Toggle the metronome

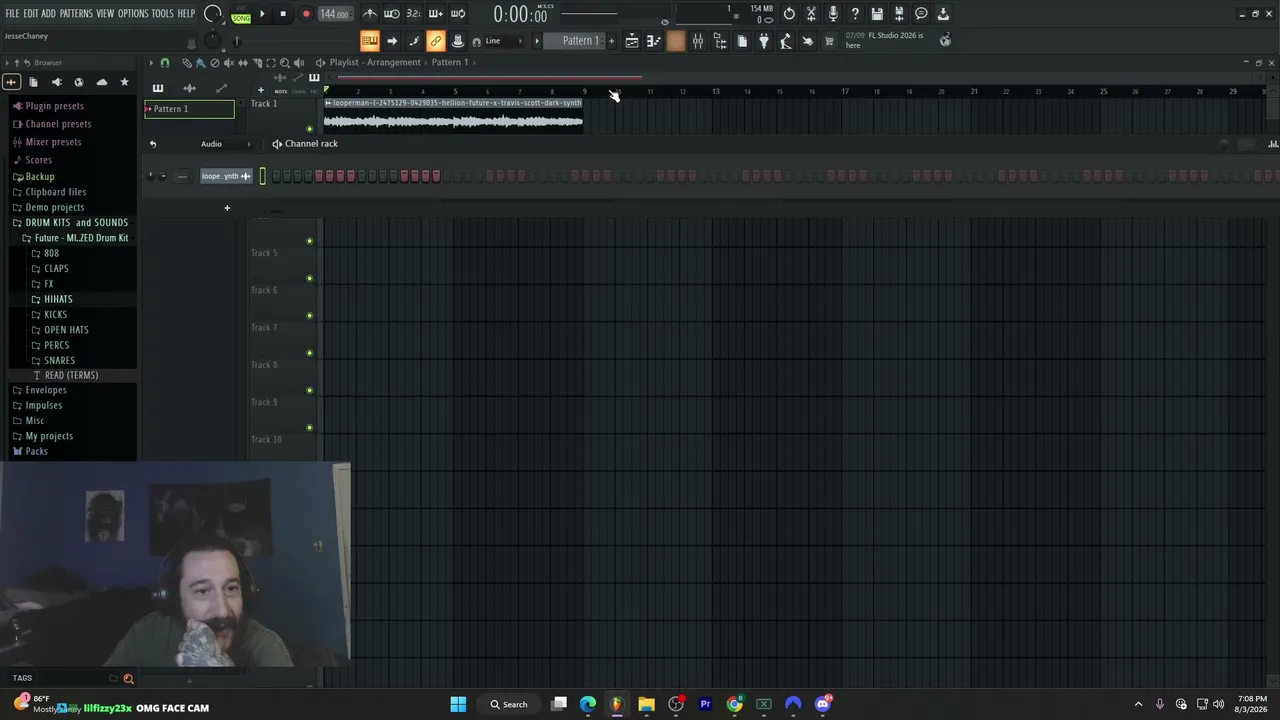[370, 14]
